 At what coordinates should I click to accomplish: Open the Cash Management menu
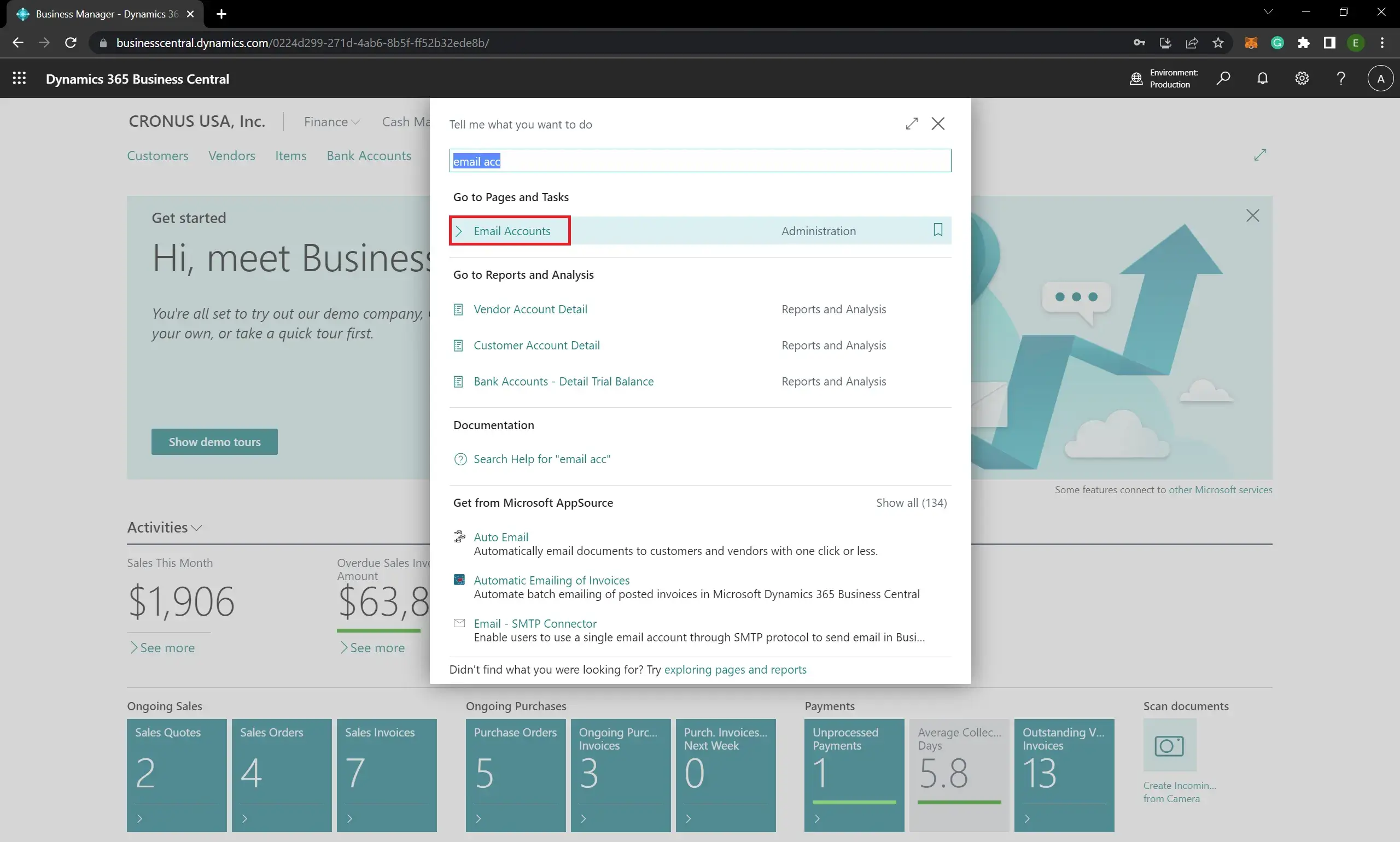coord(406,121)
